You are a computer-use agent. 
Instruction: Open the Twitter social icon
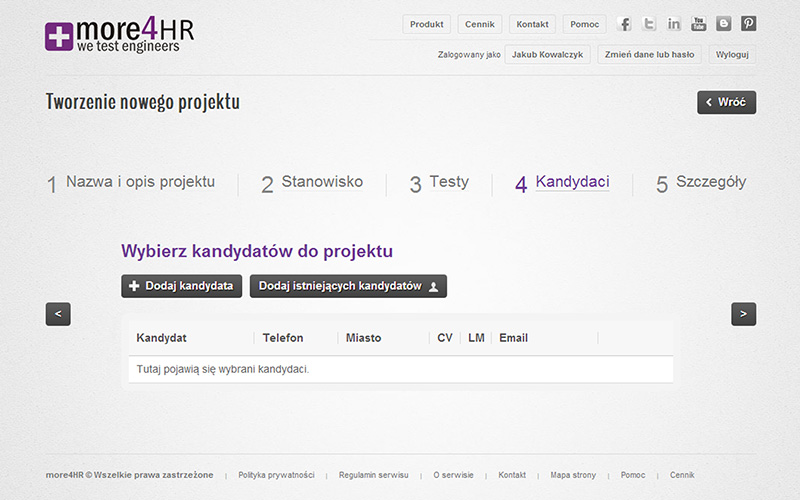click(648, 24)
